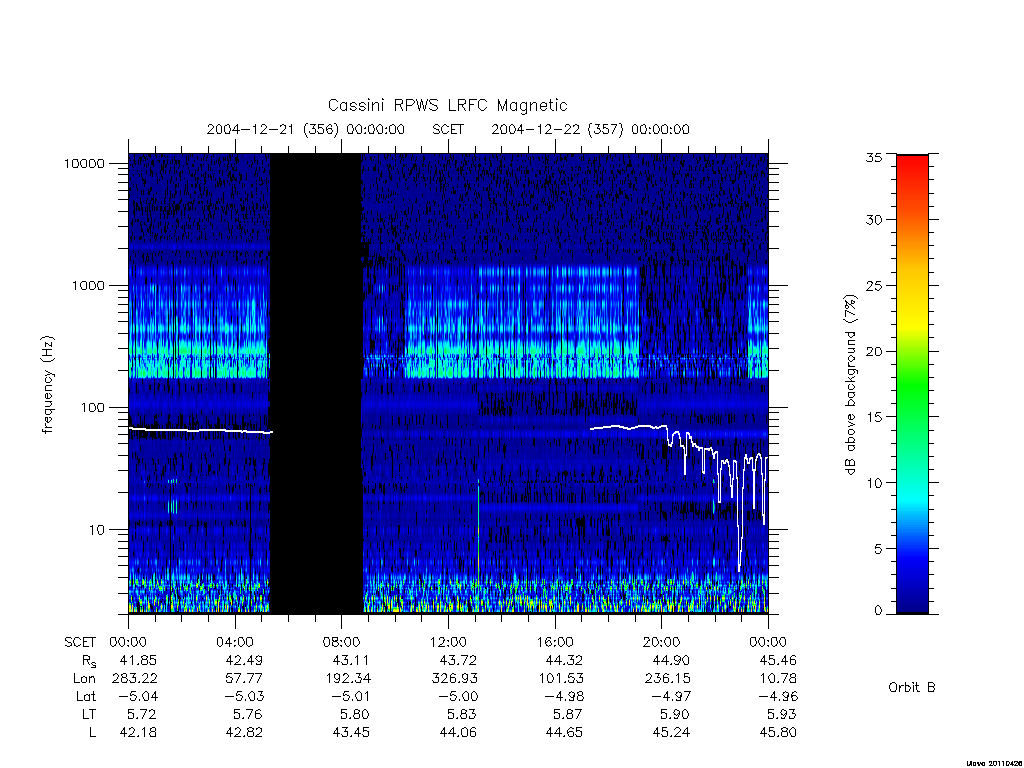The image size is (1024, 768).
Task: Click the 'Orbit B' label
Action: pyautogui.click(x=912, y=688)
